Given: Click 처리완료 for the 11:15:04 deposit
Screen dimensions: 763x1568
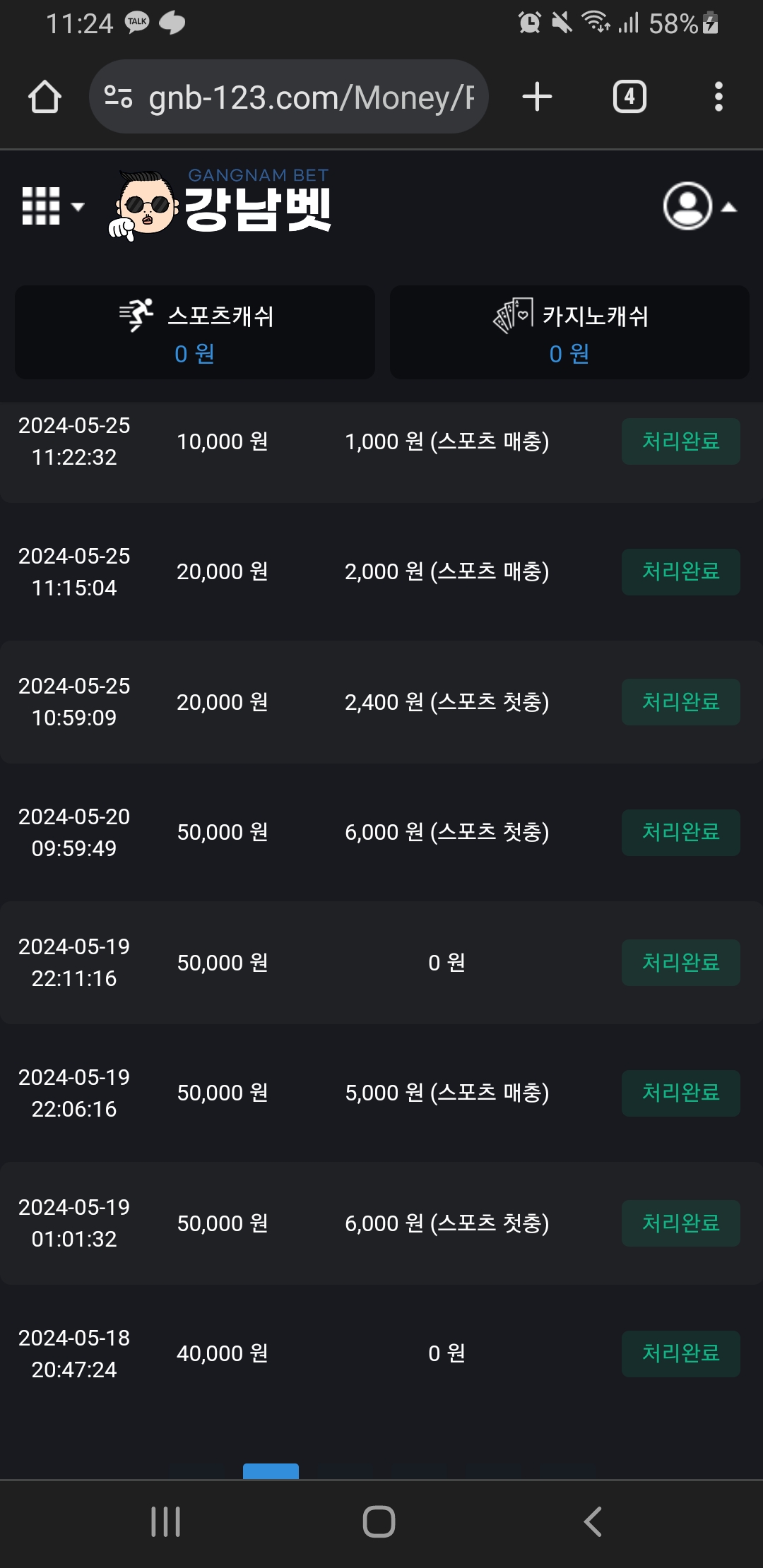Looking at the screenshot, I should [x=680, y=572].
